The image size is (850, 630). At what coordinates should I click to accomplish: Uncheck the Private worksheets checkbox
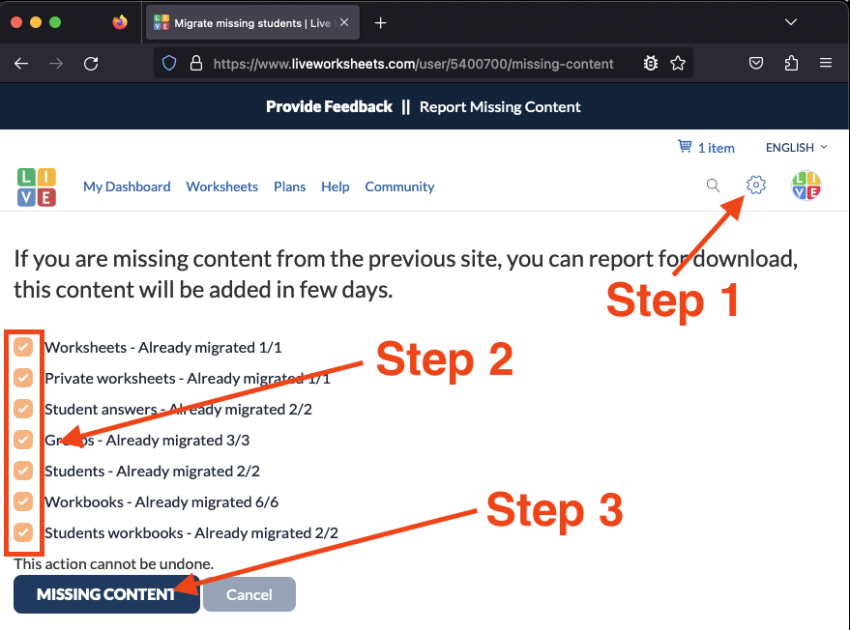click(23, 378)
